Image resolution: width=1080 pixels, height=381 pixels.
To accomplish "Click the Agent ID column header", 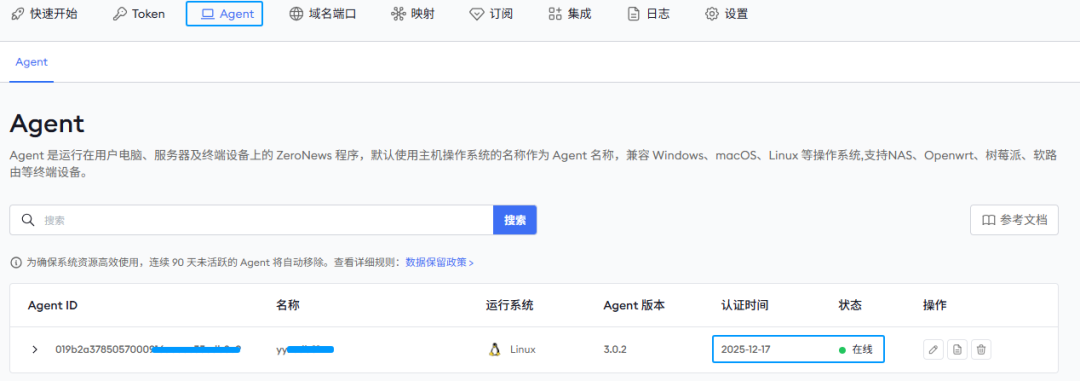I will (x=52, y=305).
